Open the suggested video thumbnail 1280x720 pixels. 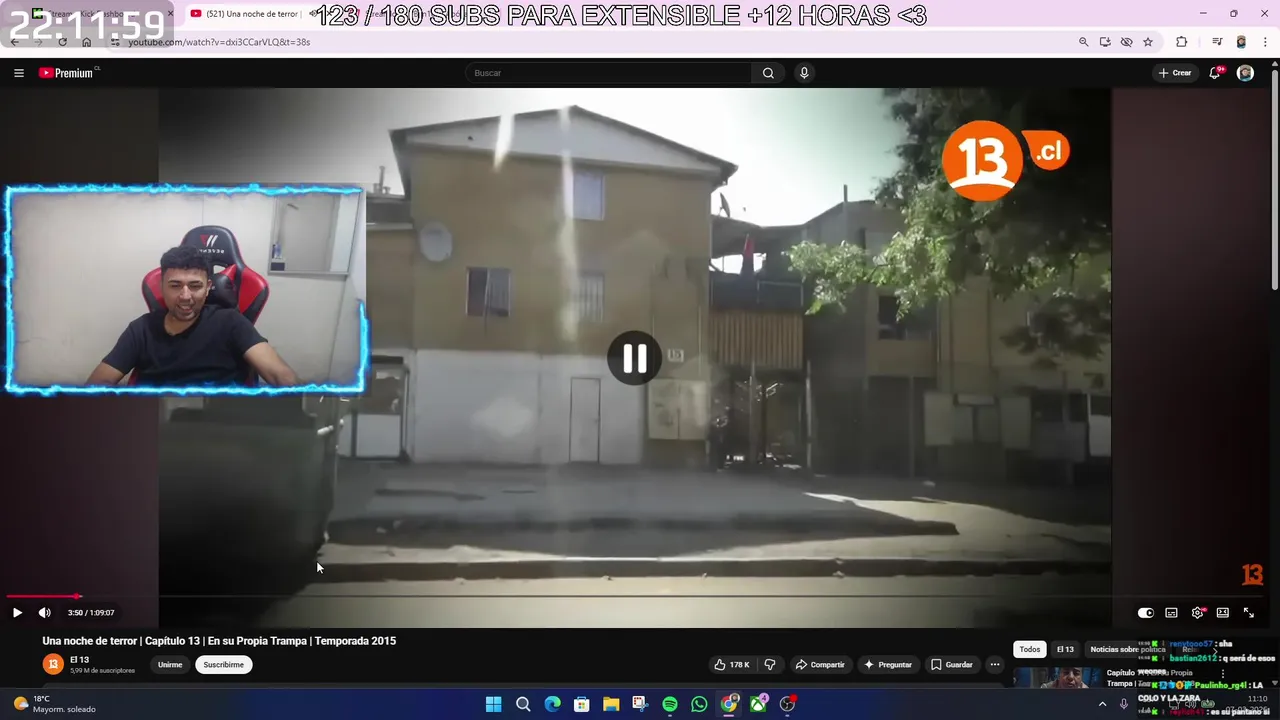click(x=1058, y=677)
